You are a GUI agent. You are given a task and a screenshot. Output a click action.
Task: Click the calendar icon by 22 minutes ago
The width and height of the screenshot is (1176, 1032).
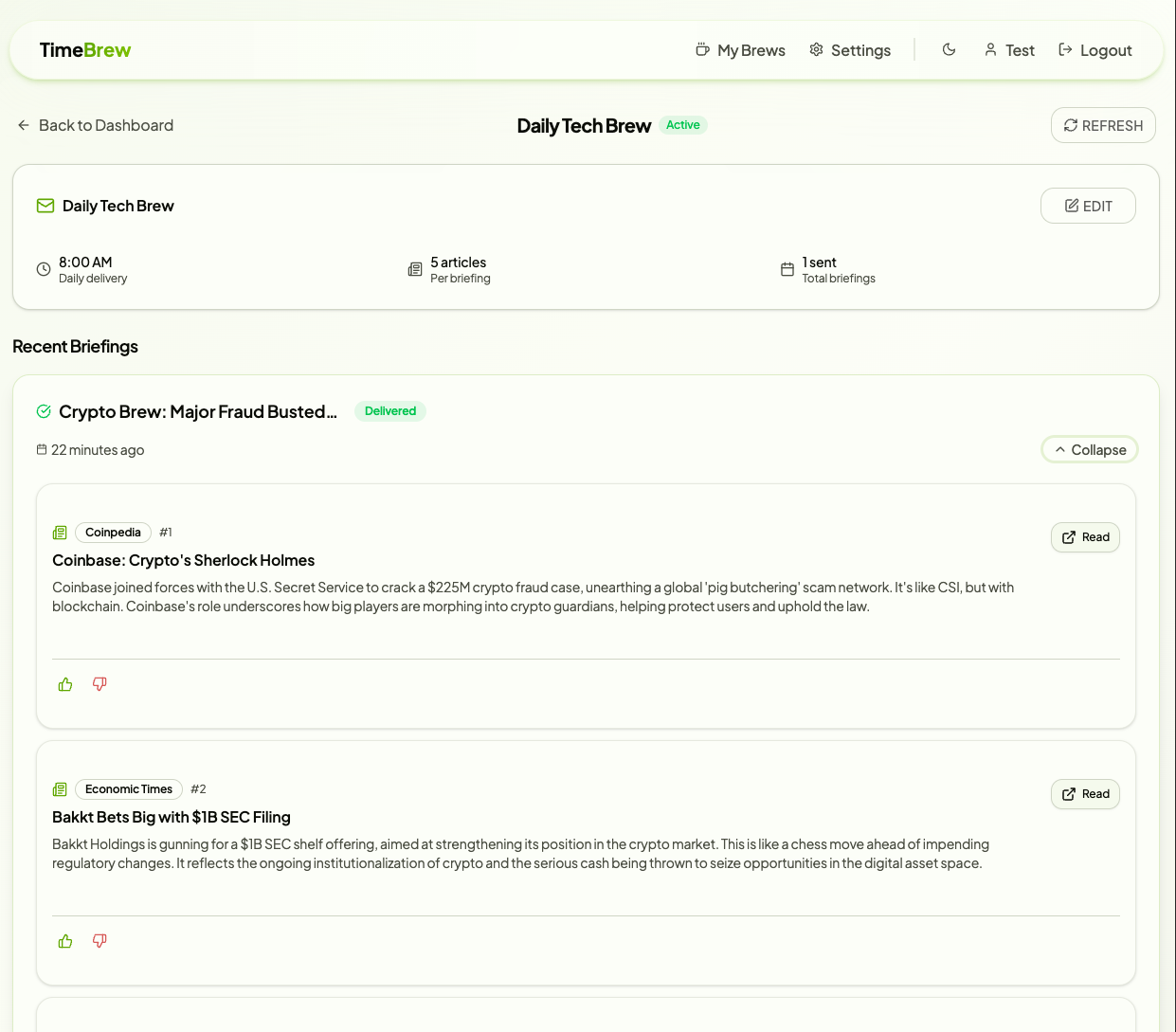pyautogui.click(x=42, y=449)
